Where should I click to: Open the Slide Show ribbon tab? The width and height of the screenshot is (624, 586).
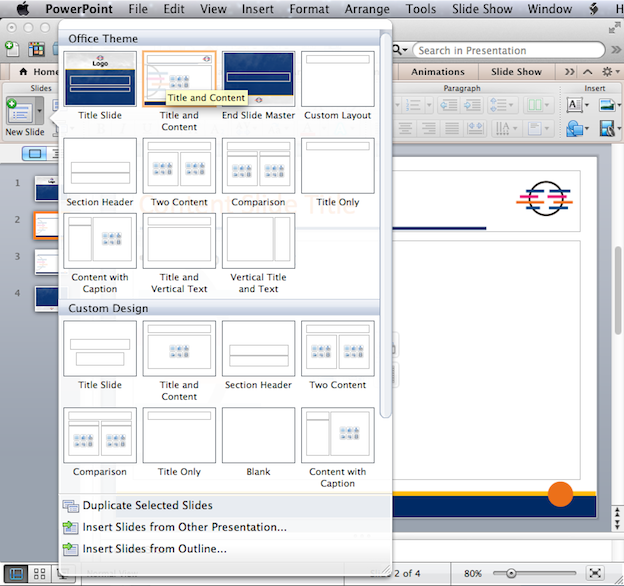(516, 72)
